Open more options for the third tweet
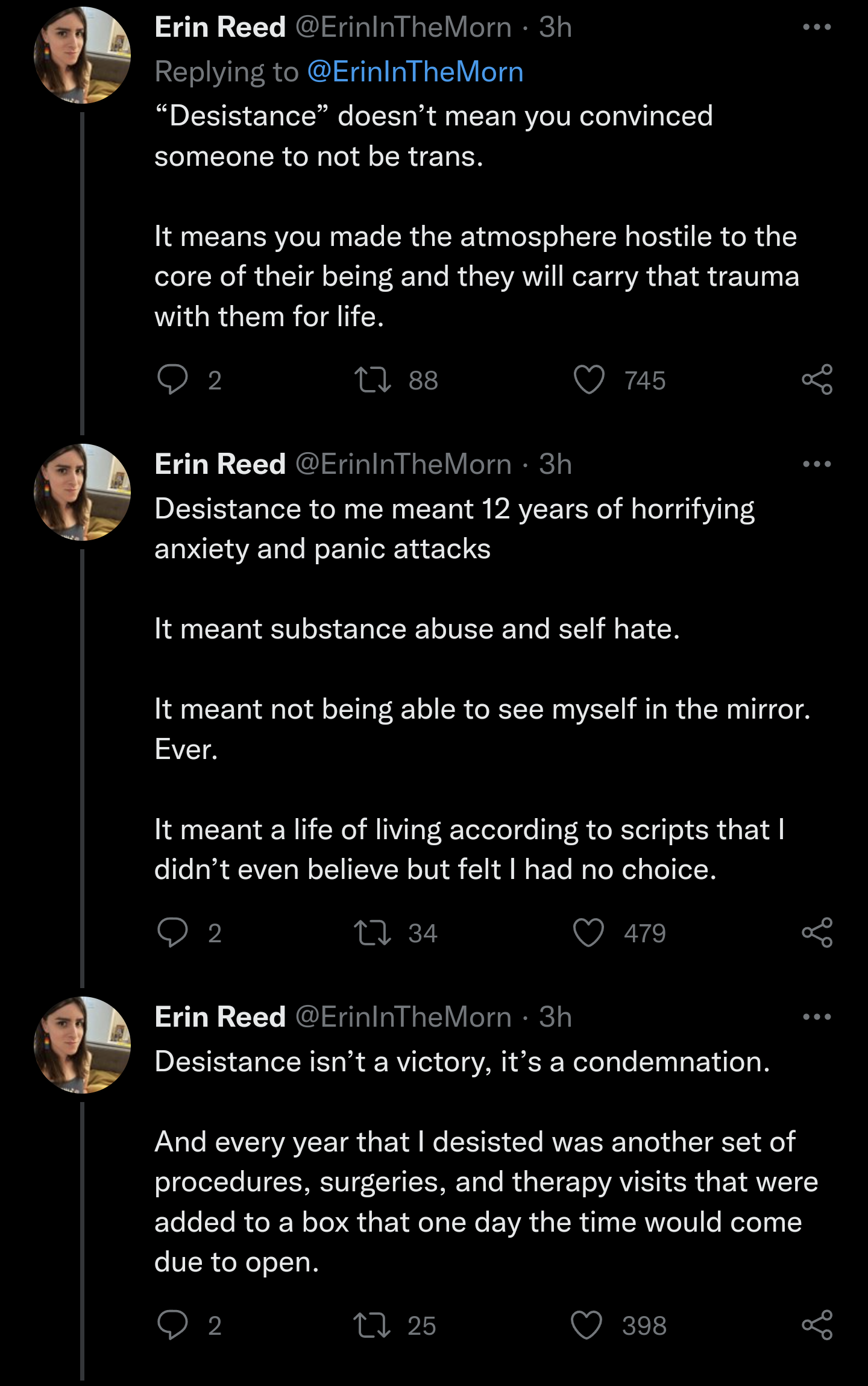868x1386 pixels. point(817,1017)
